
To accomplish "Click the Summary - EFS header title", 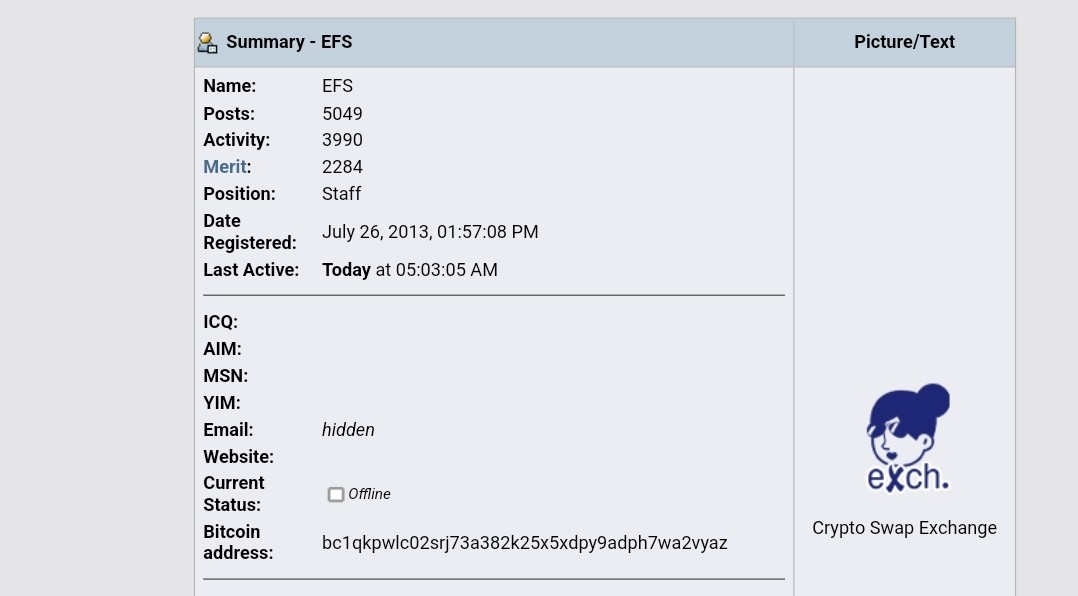I will click(289, 42).
